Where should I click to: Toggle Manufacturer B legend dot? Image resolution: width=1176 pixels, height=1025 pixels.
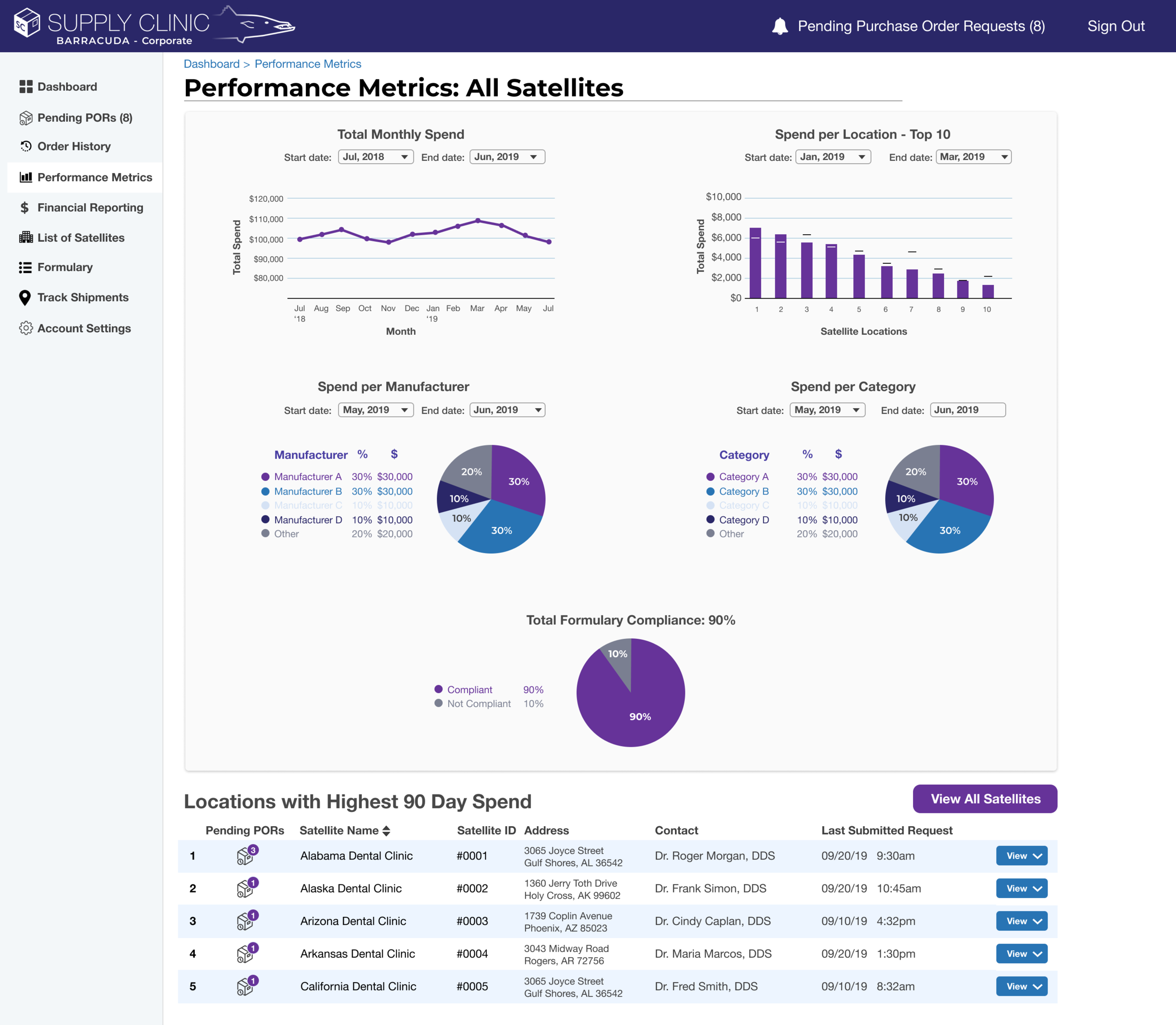265,491
